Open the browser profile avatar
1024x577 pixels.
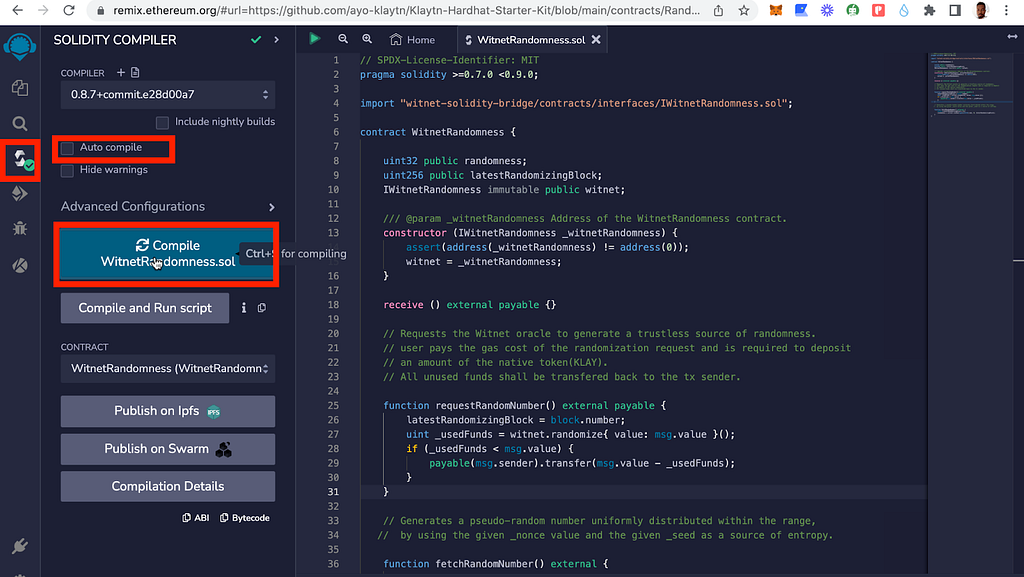click(x=980, y=10)
